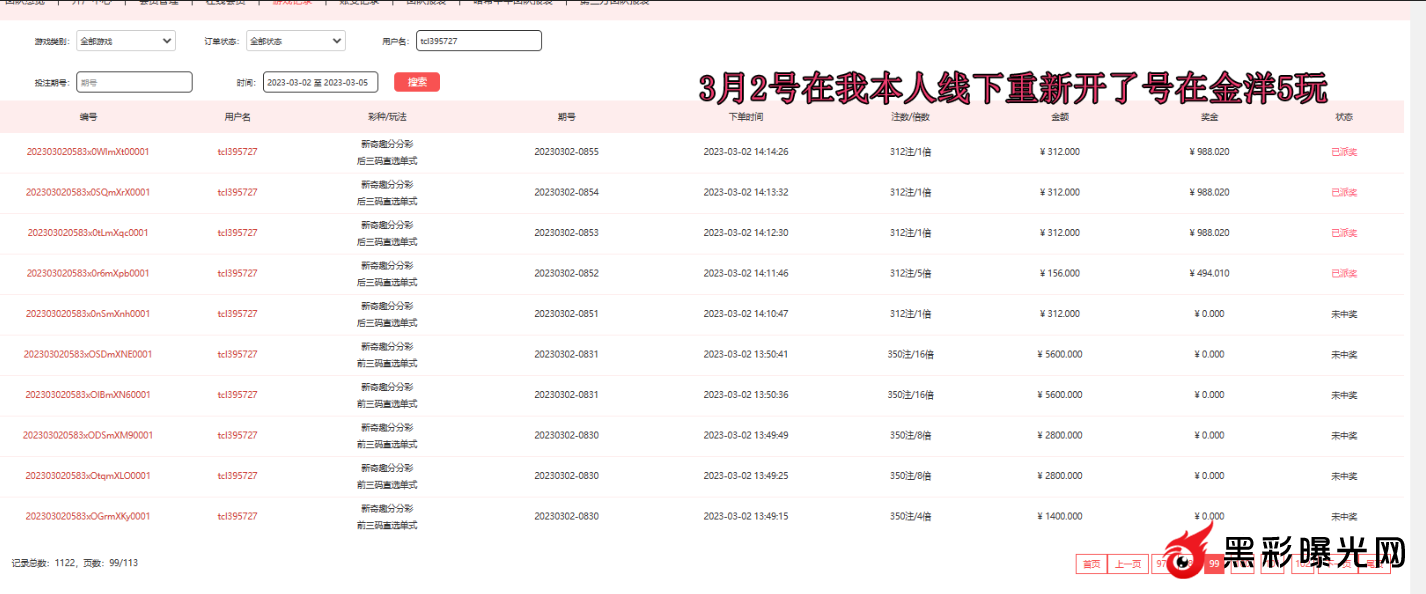
Task: Focus the 投注期号 input field
Action: point(134,83)
